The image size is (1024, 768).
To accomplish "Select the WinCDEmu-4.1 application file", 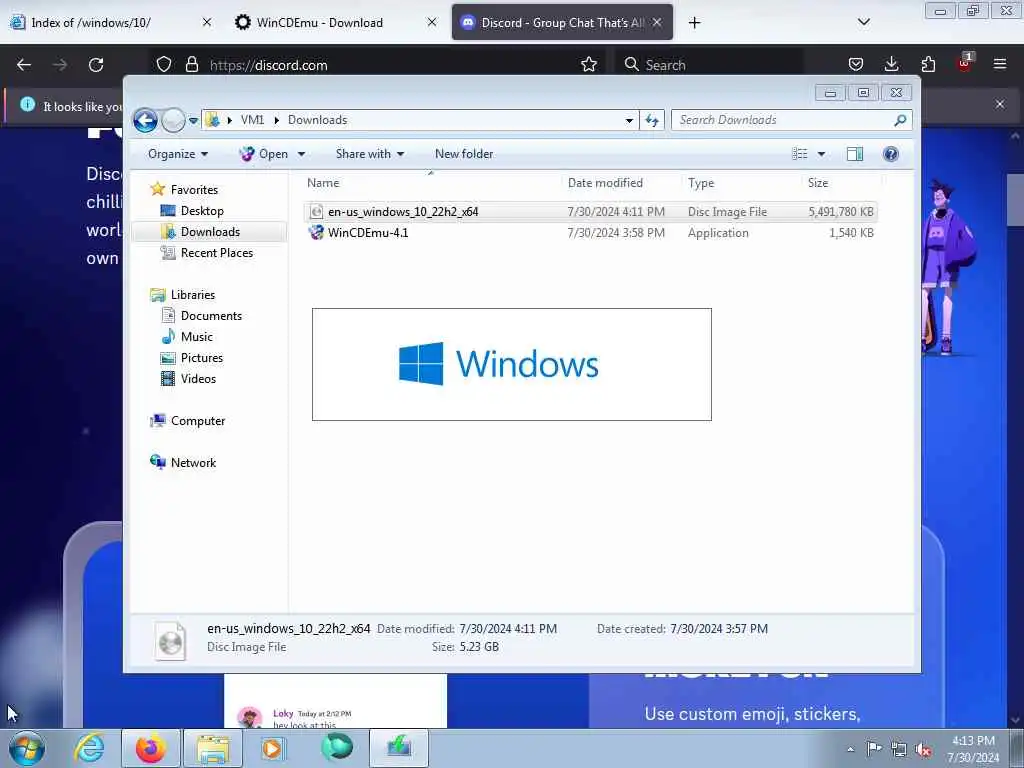I will [590, 232].
